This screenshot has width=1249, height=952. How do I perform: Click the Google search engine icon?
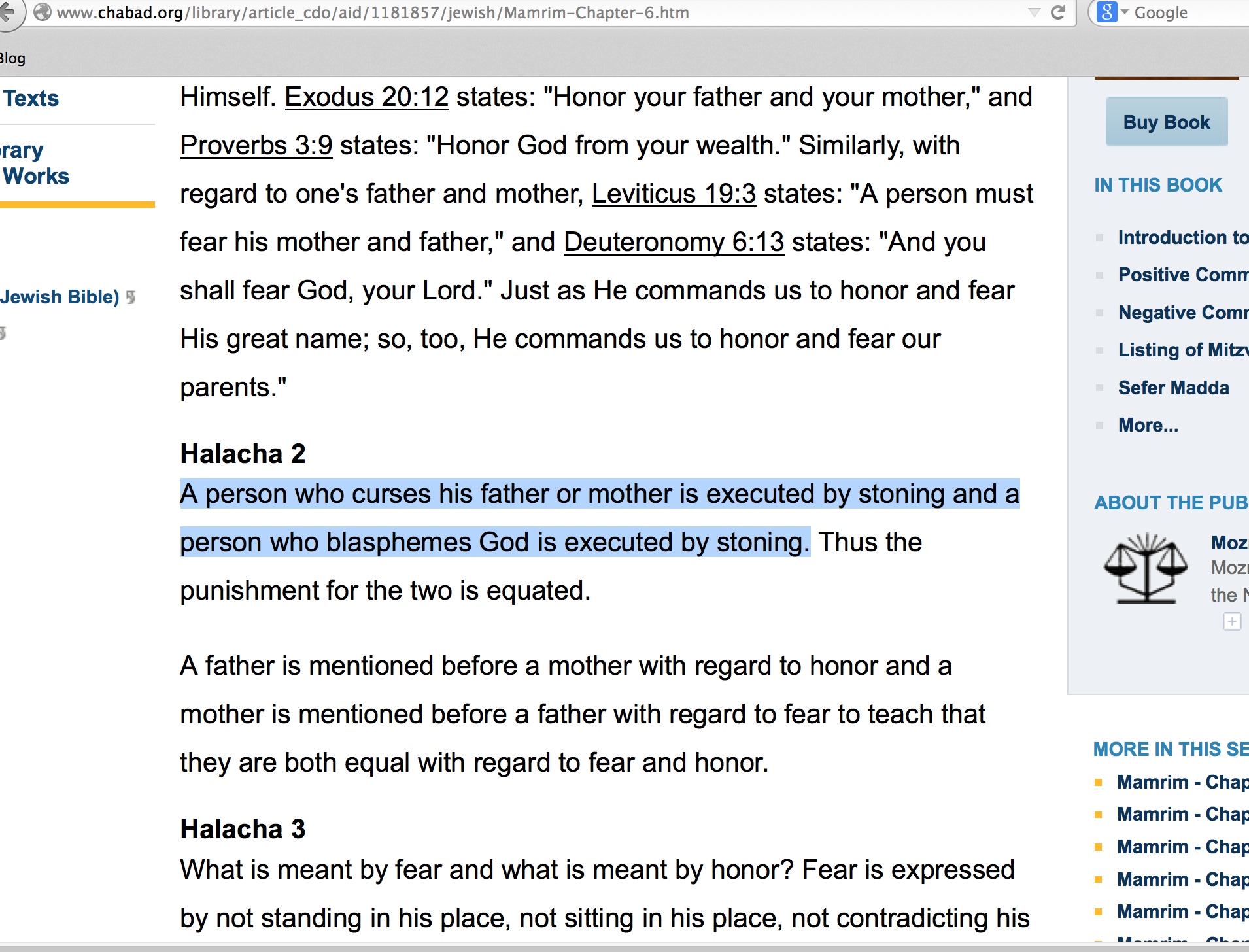(1106, 12)
